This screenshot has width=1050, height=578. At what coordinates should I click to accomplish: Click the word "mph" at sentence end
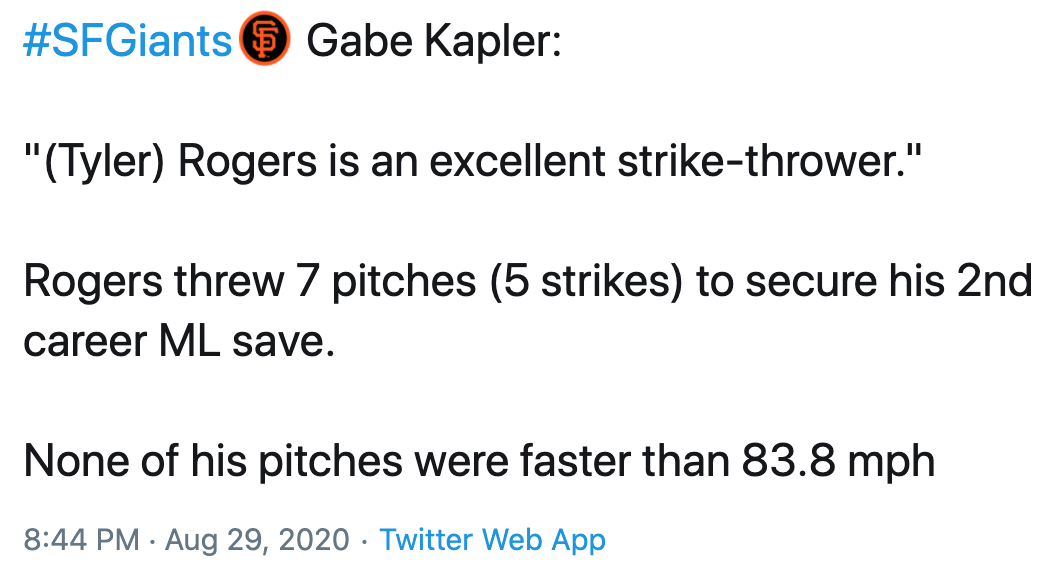coord(893,461)
